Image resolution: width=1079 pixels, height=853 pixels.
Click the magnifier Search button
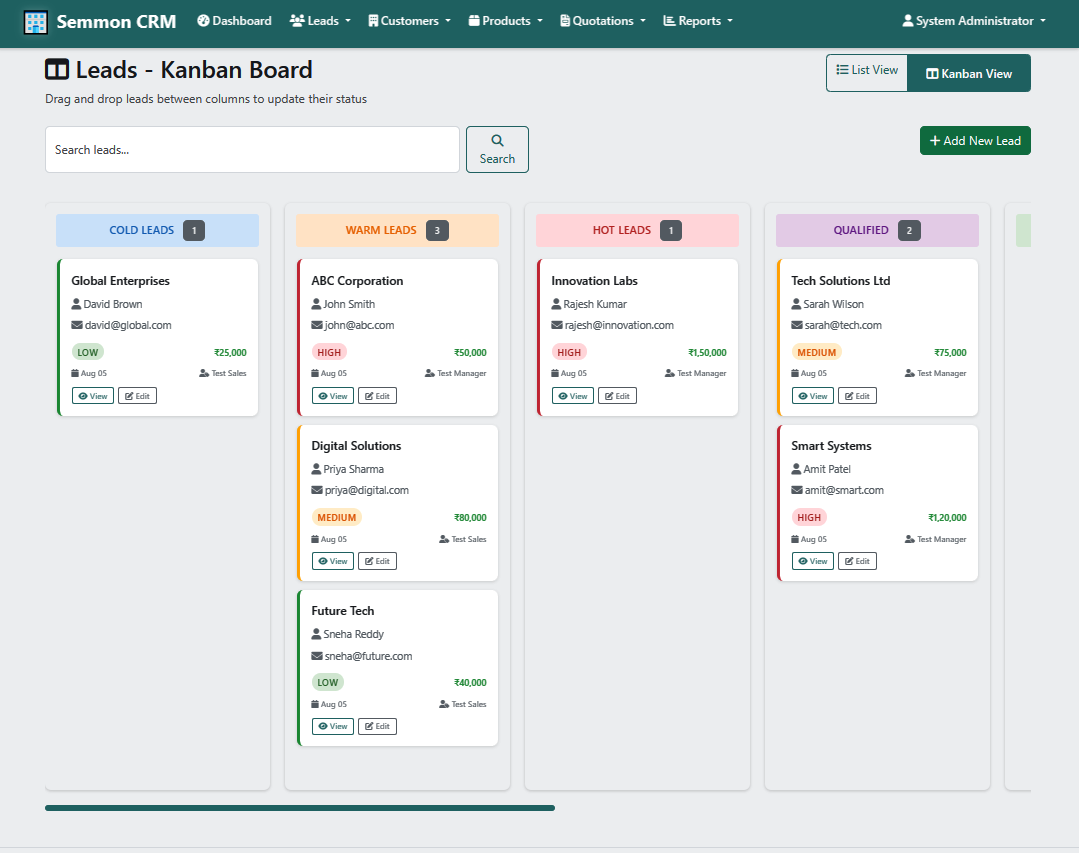[497, 149]
